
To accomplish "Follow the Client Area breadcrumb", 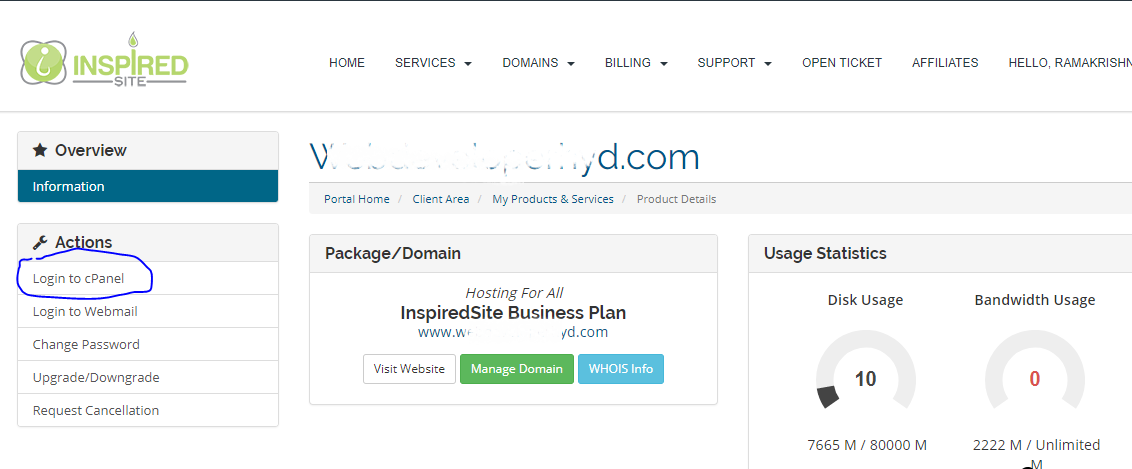I will coord(440,199).
